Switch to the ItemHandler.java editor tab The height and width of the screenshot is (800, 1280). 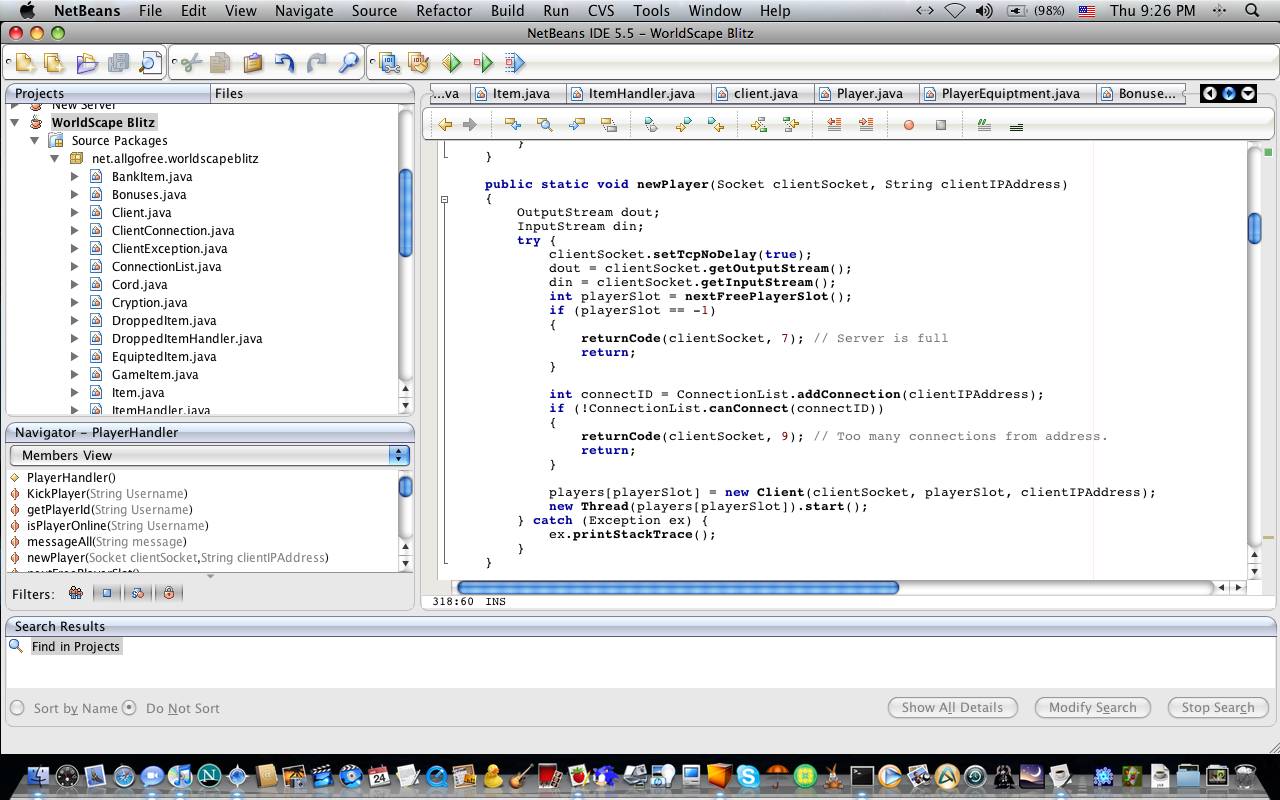641,93
